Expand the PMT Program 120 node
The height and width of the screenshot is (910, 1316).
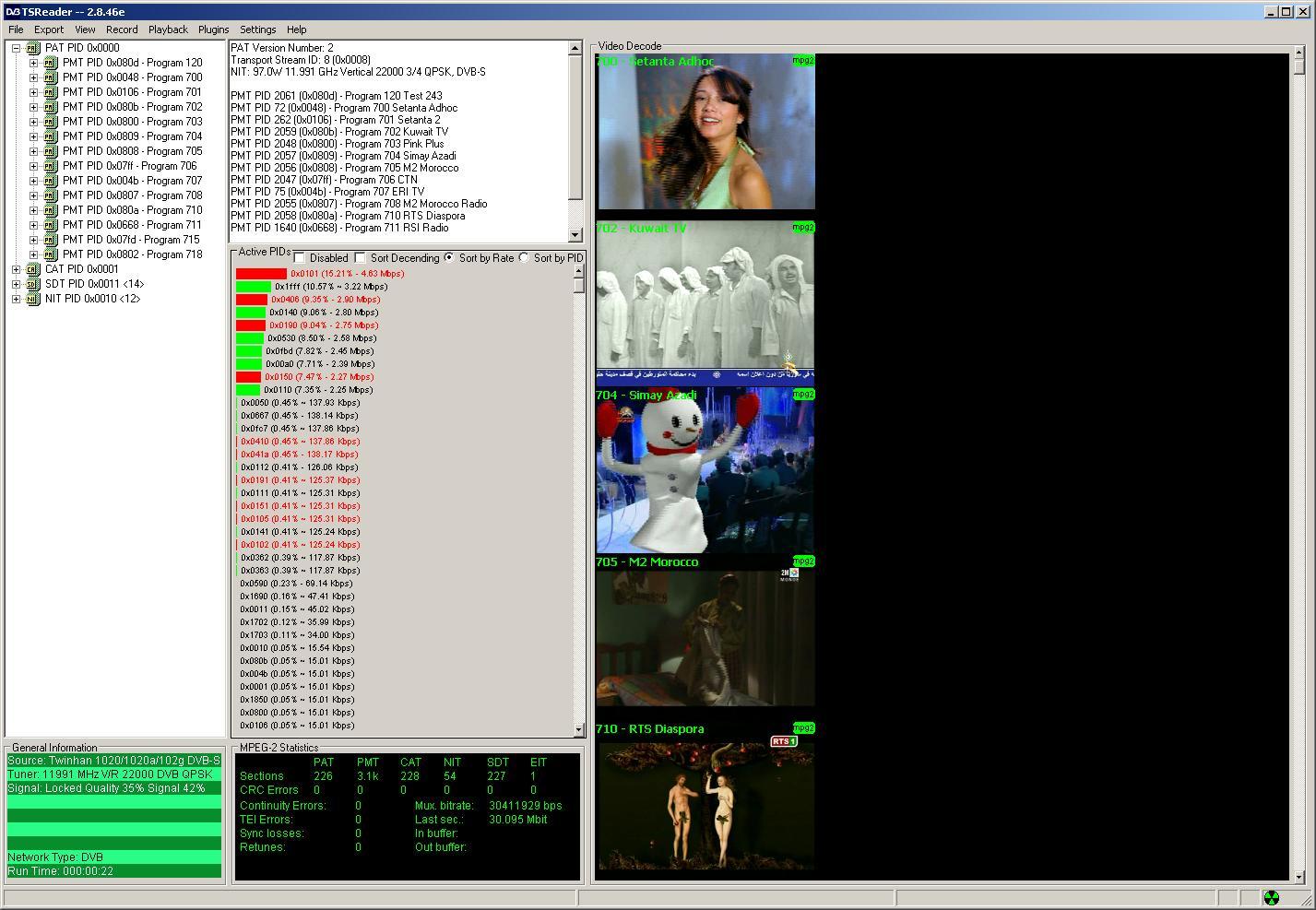pos(33,63)
